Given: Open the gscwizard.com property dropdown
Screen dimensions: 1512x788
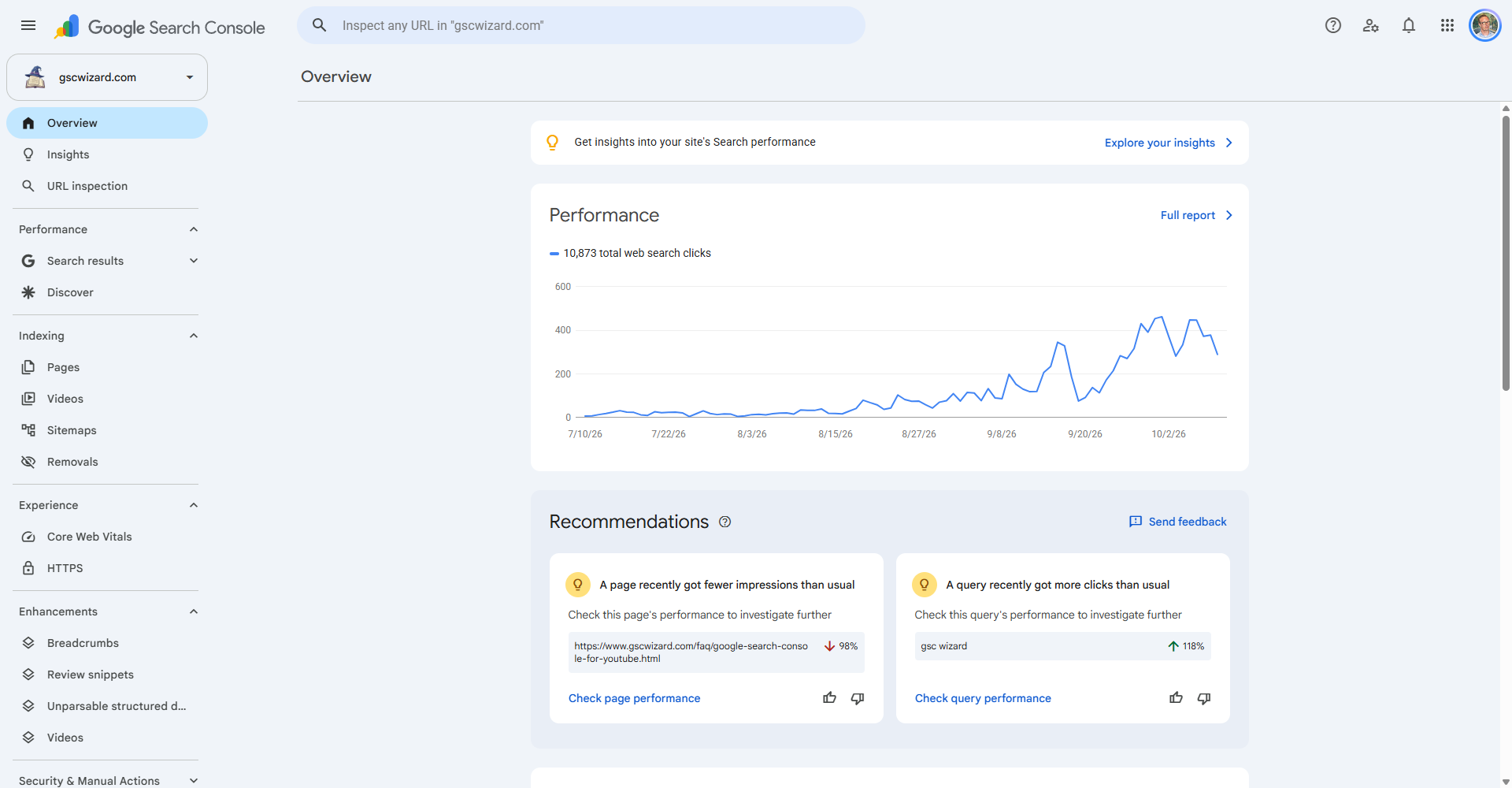Looking at the screenshot, I should click(107, 77).
